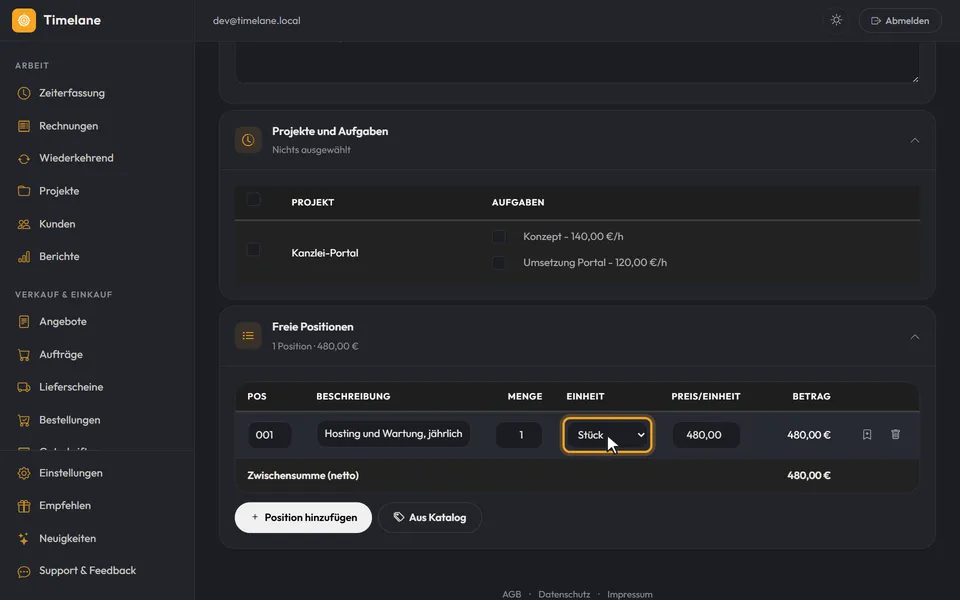Click the Lieferscheine truck icon
960x600 pixels.
click(24, 387)
